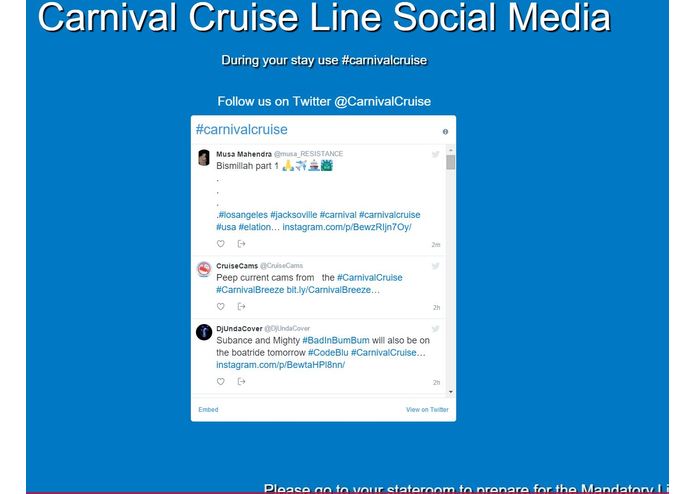This screenshot has width=695, height=494.
Task: Share the CruiseCams tweet
Action: [241, 307]
